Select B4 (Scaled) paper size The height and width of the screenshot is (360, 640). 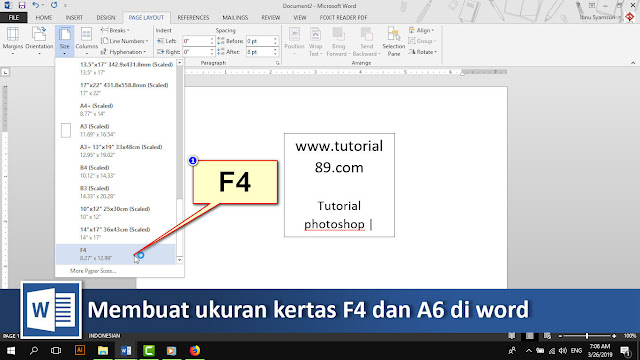[x=116, y=171]
